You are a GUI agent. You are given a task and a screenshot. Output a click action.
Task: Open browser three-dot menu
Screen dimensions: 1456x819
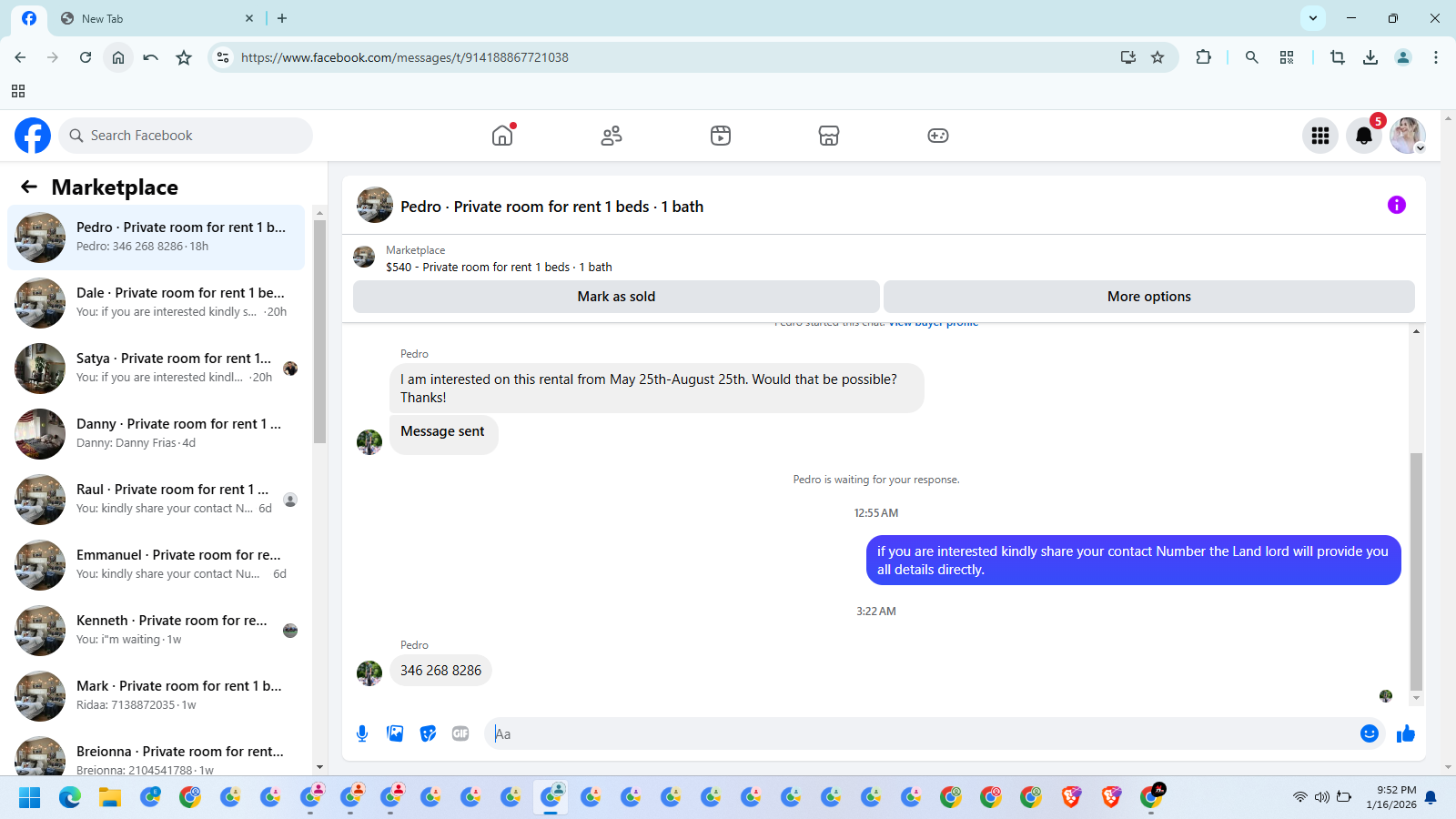click(x=1436, y=57)
